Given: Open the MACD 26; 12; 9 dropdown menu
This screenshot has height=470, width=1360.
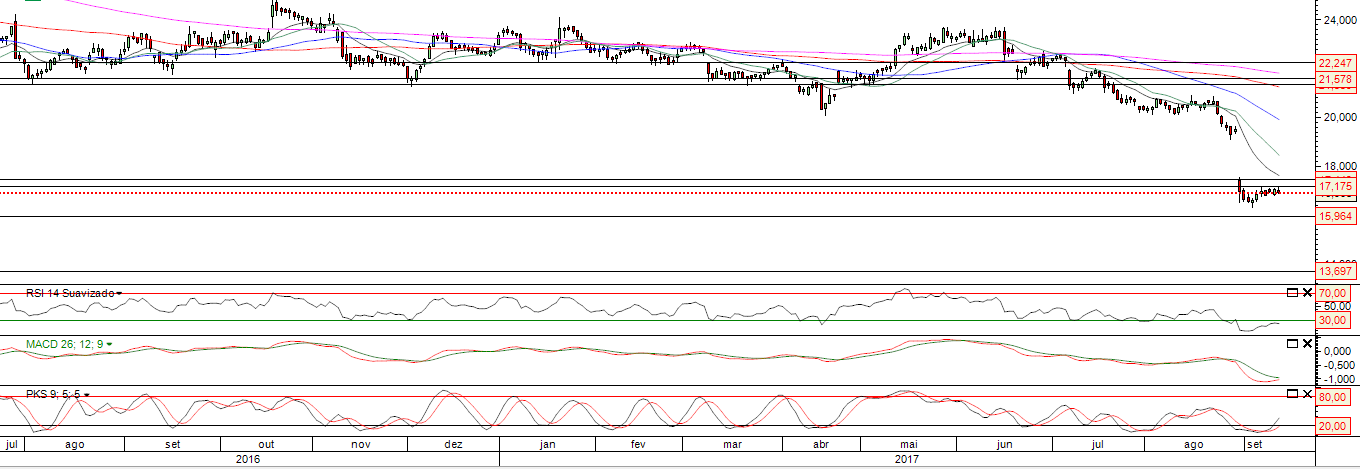Looking at the screenshot, I should (x=110, y=345).
